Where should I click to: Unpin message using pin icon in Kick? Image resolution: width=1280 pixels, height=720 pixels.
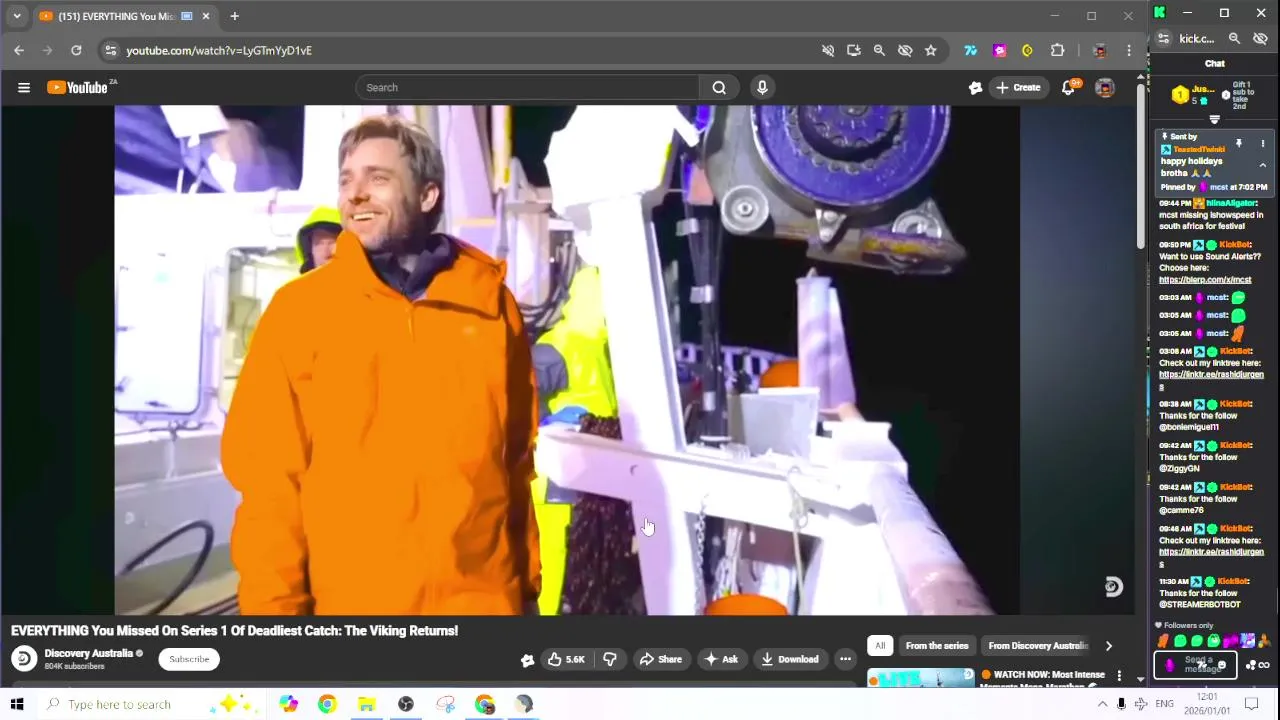(x=1238, y=144)
